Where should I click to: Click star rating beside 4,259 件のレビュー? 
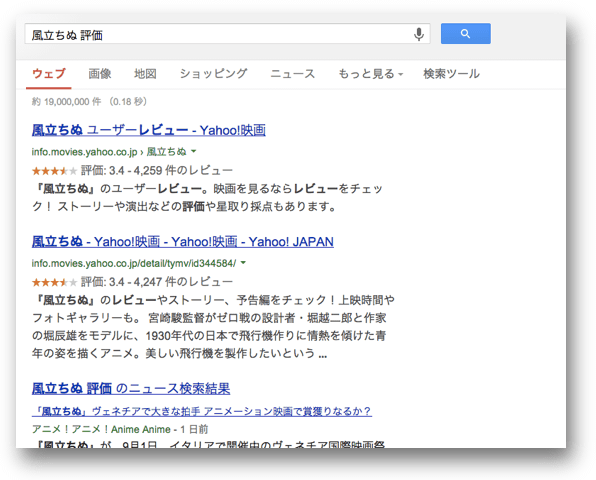point(54,171)
